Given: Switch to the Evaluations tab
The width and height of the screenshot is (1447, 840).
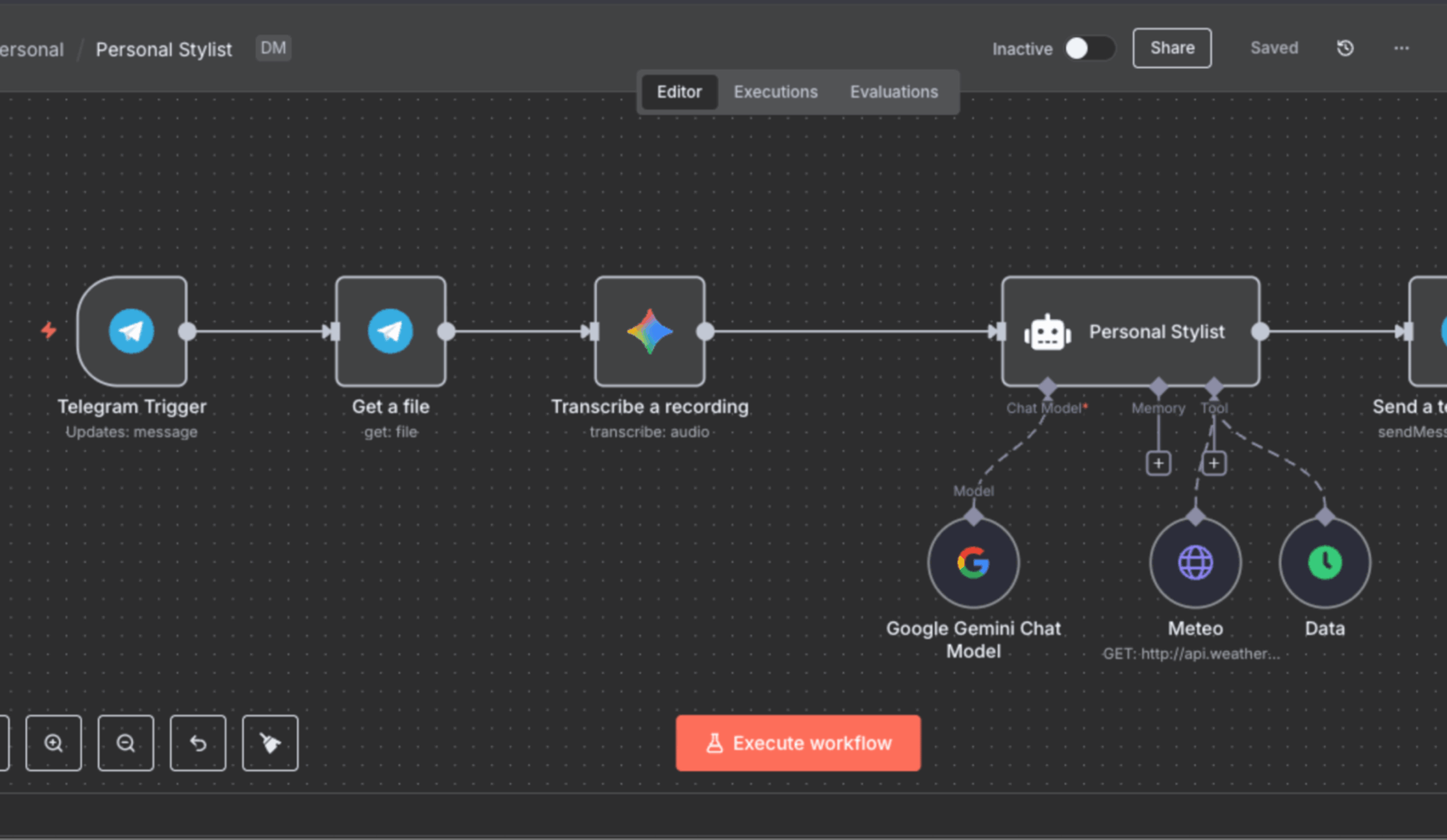Looking at the screenshot, I should (x=894, y=92).
